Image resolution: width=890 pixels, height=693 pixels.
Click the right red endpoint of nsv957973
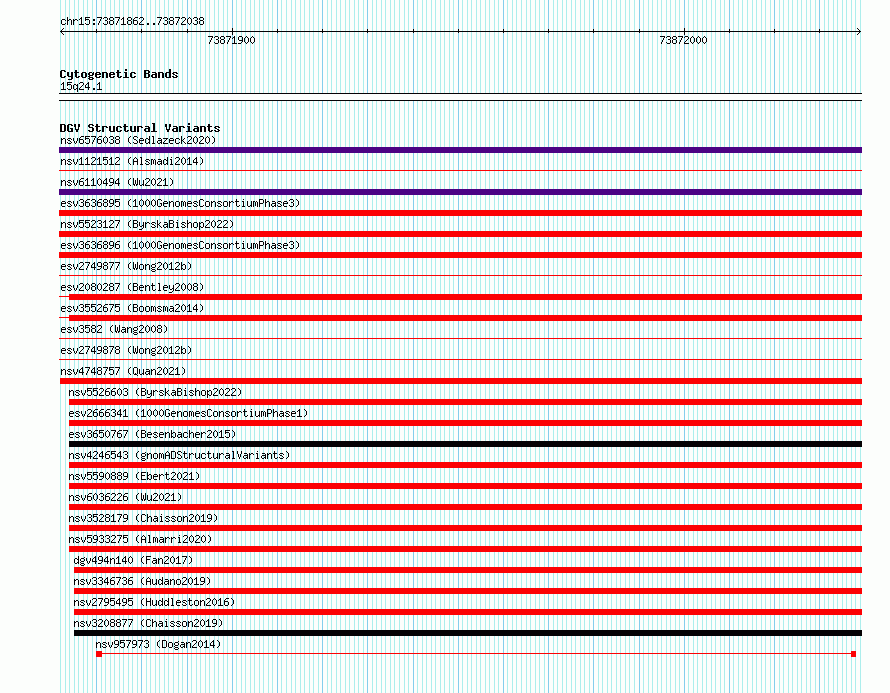pos(853,654)
